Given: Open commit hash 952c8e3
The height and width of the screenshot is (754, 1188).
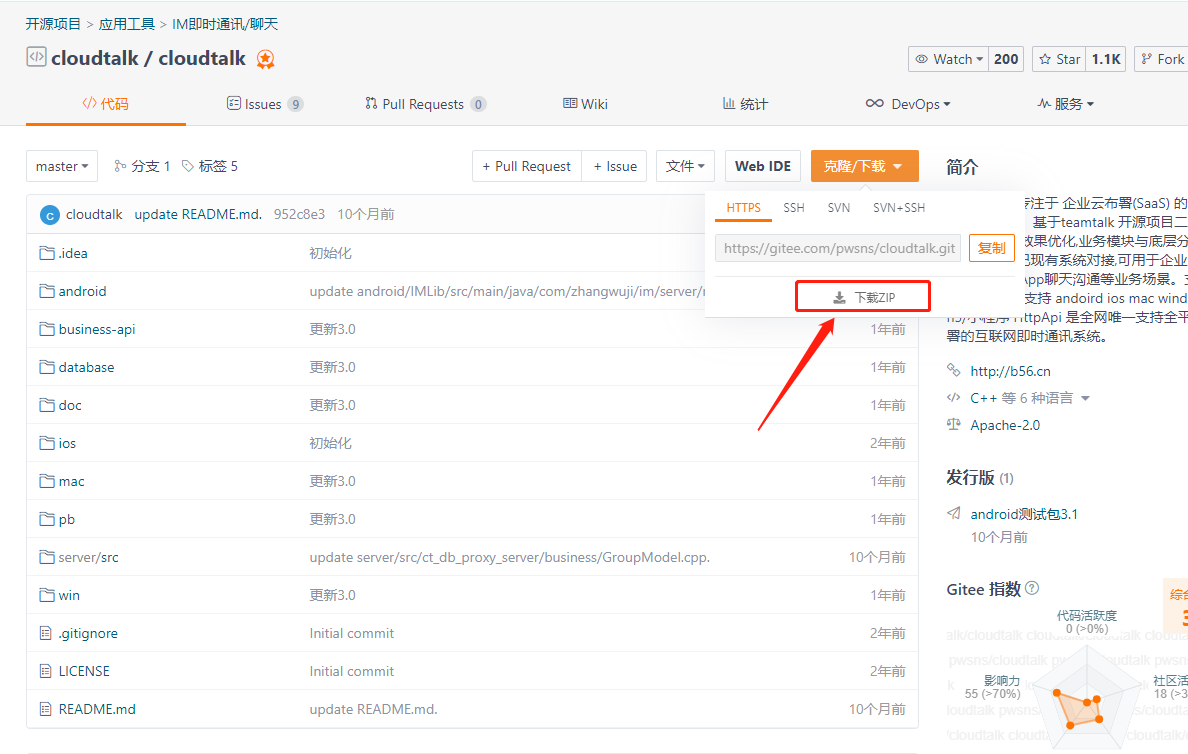Looking at the screenshot, I should 299,214.
